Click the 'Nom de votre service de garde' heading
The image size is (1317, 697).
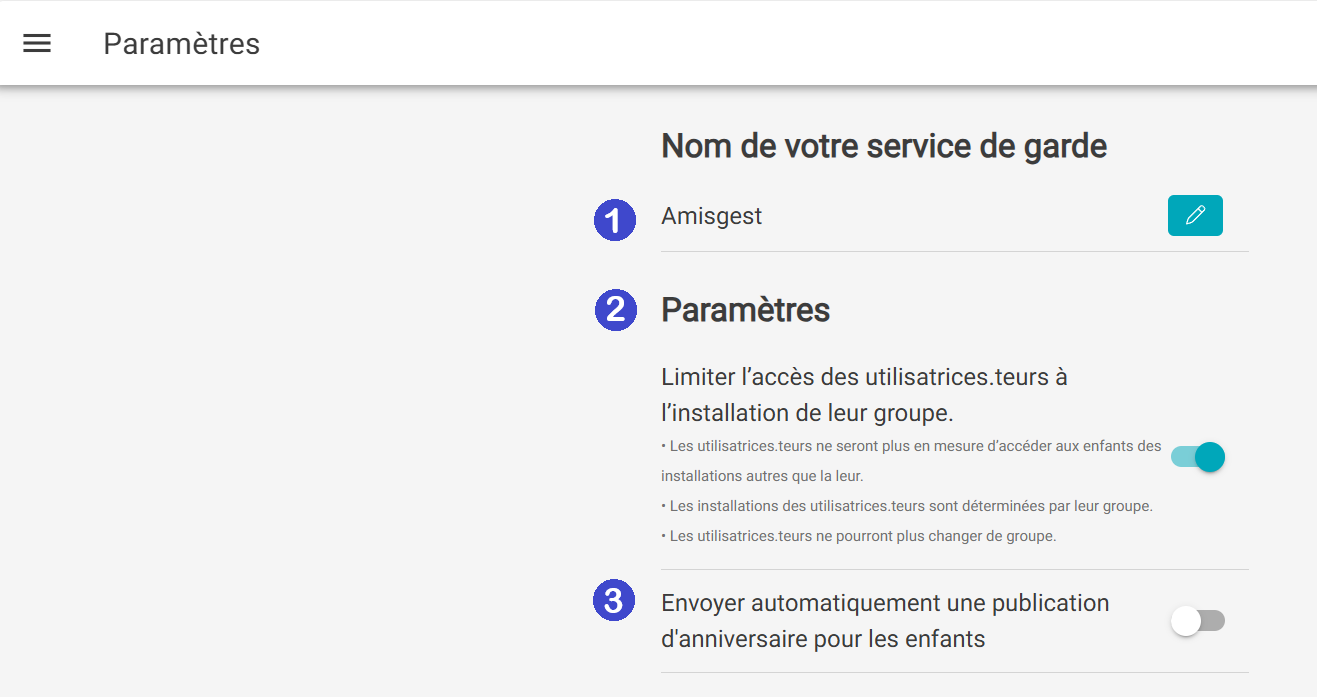884,146
